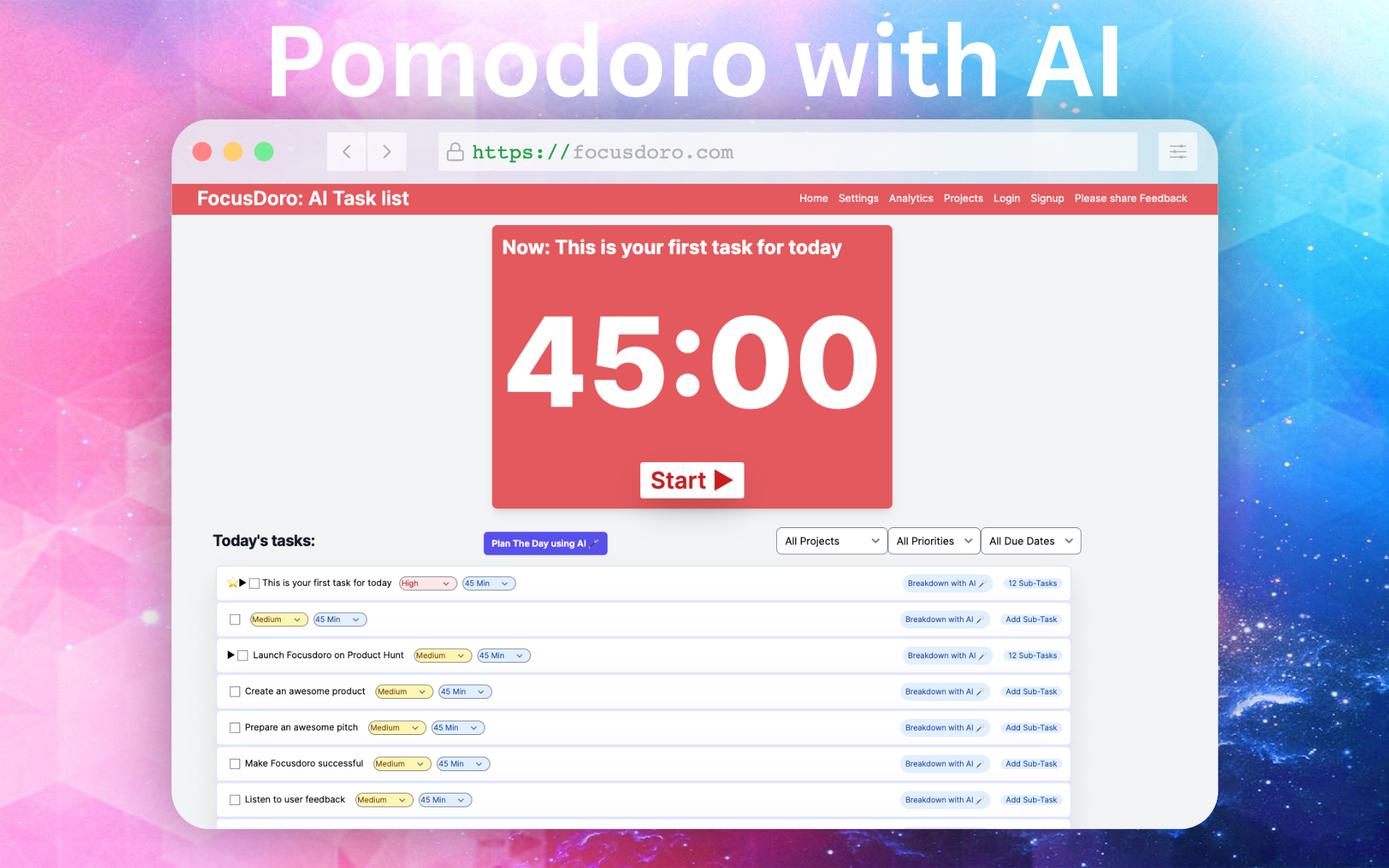This screenshot has height=868, width=1389.
Task: Expand the All Projects dropdown filter
Action: 830,542
